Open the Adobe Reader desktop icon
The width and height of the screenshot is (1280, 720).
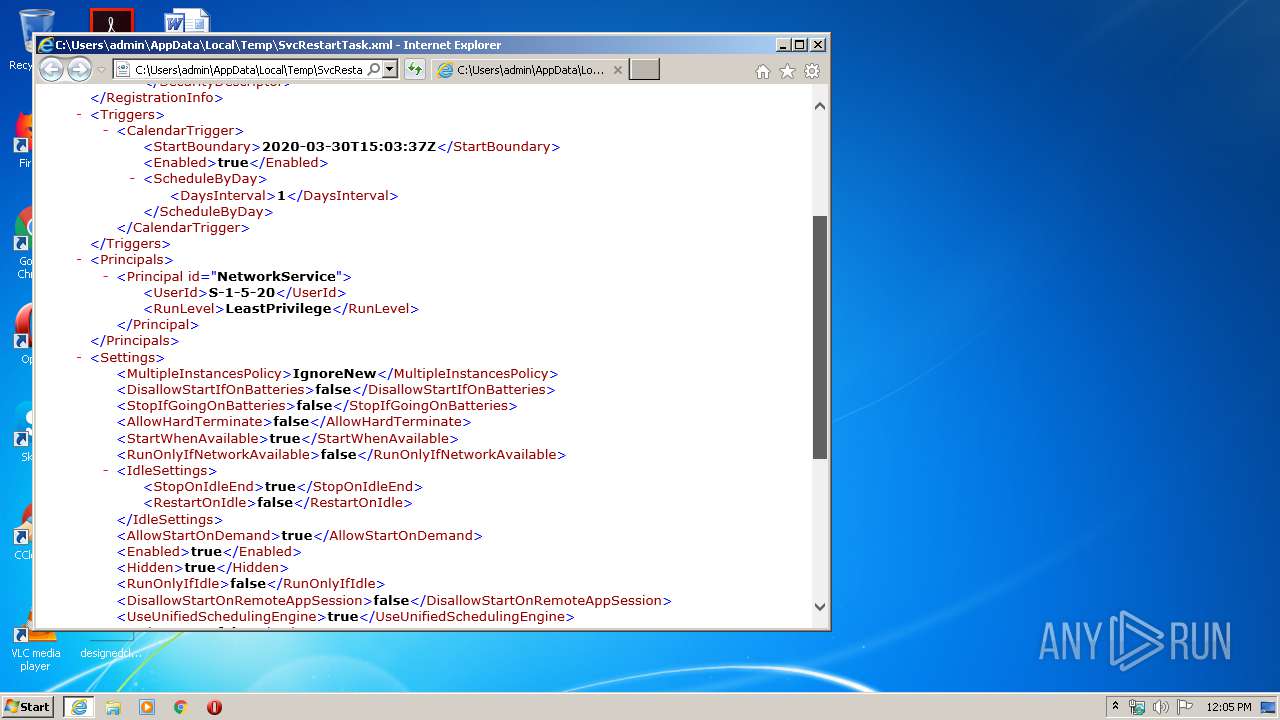111,21
